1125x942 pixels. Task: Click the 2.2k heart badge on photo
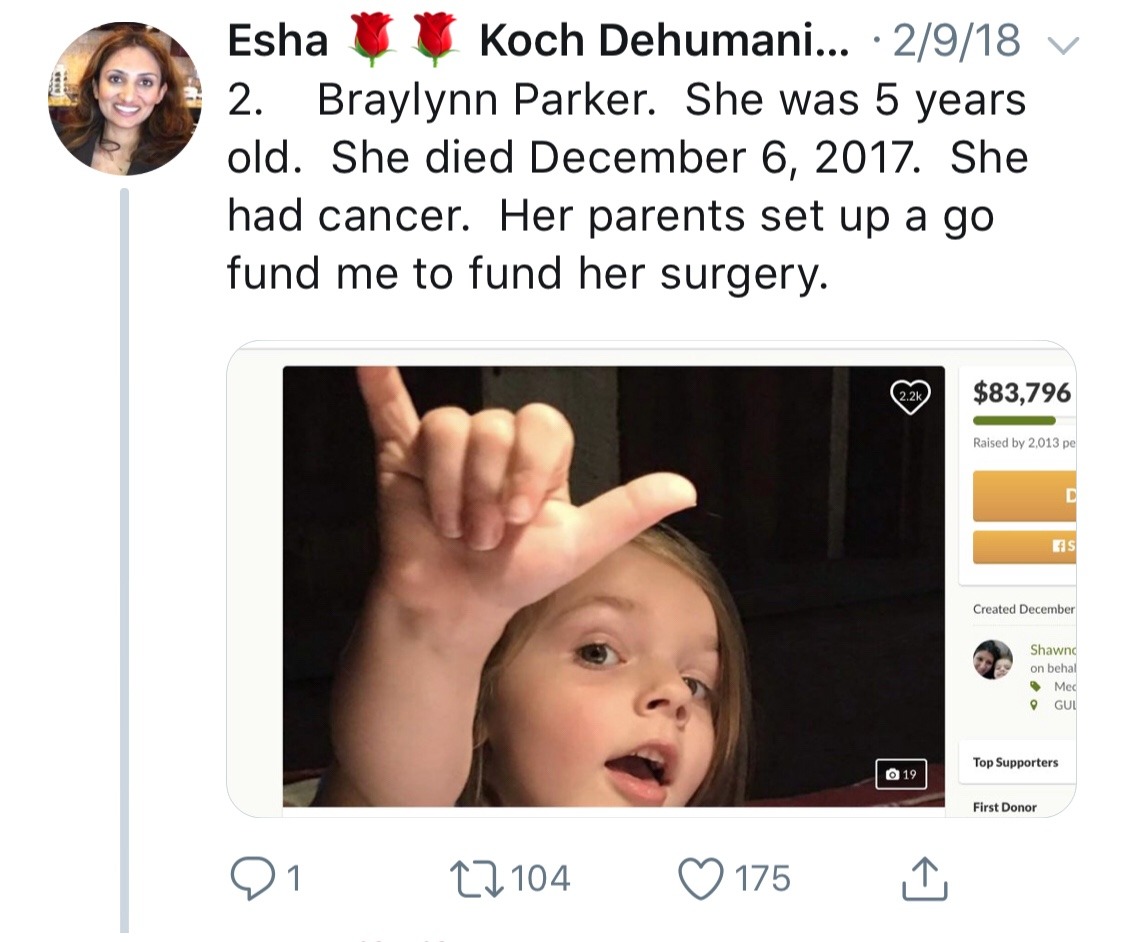point(910,397)
